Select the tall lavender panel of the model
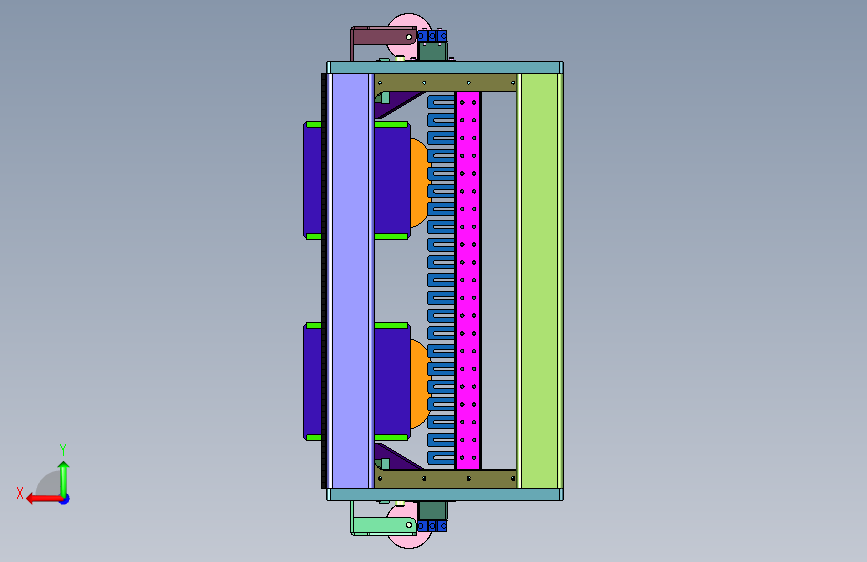Image resolution: width=867 pixels, height=562 pixels. coord(351,281)
